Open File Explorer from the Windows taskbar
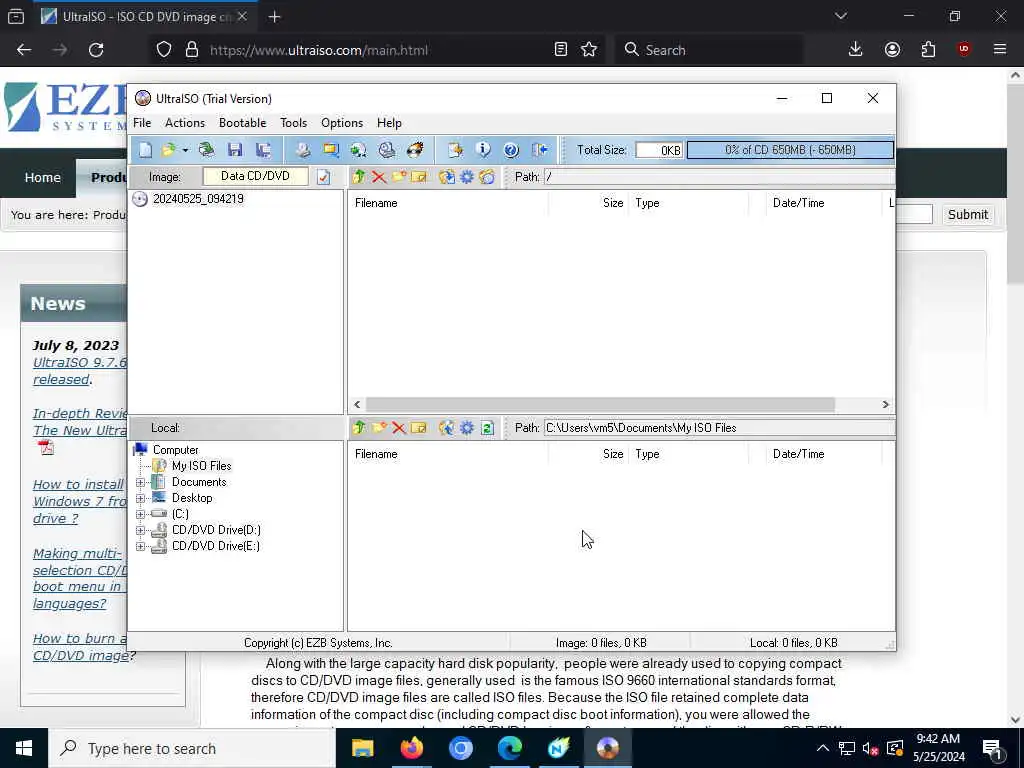Viewport: 1024px width, 768px height. tap(362, 748)
